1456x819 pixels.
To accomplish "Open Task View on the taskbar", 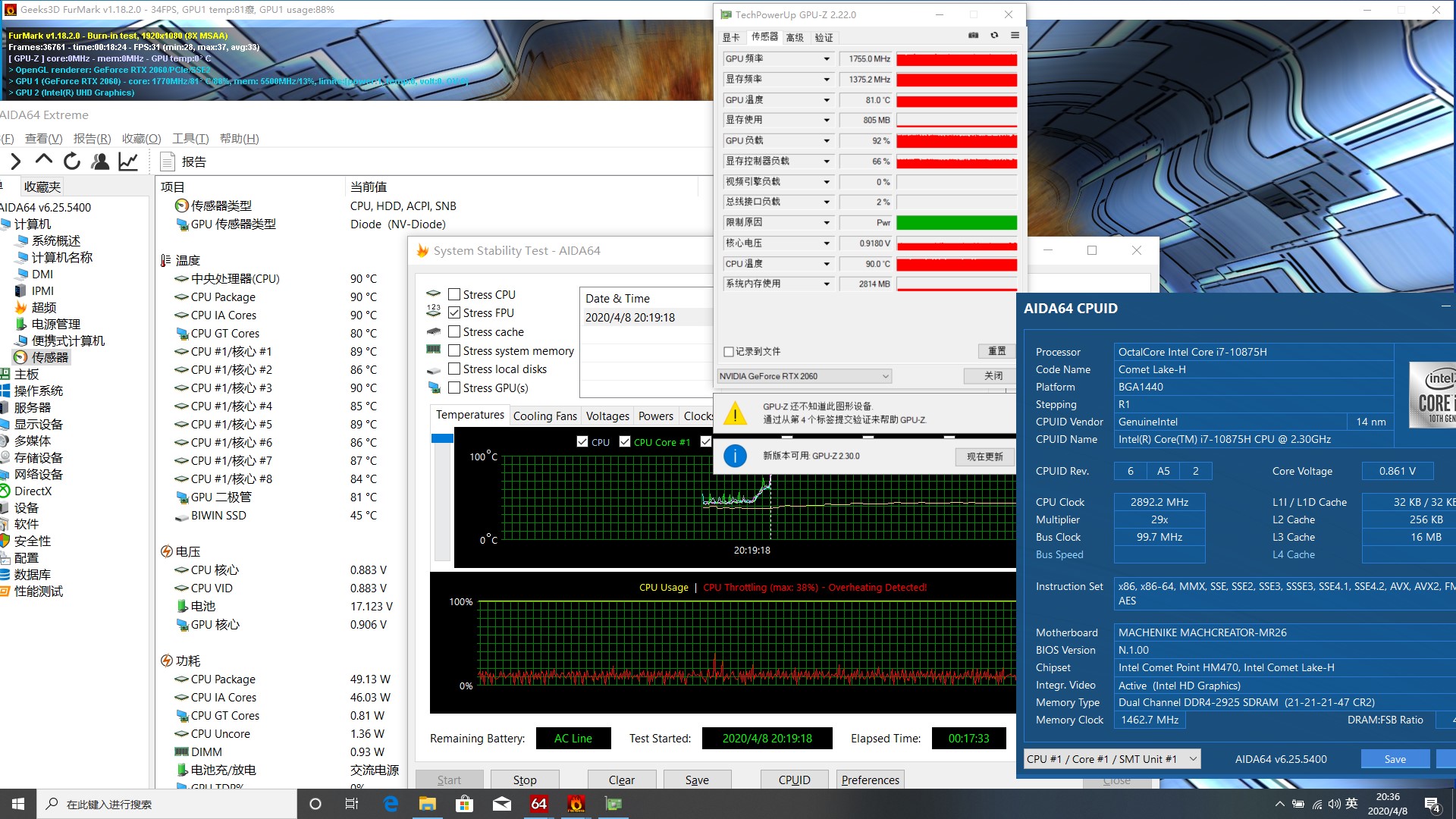I will tap(352, 804).
